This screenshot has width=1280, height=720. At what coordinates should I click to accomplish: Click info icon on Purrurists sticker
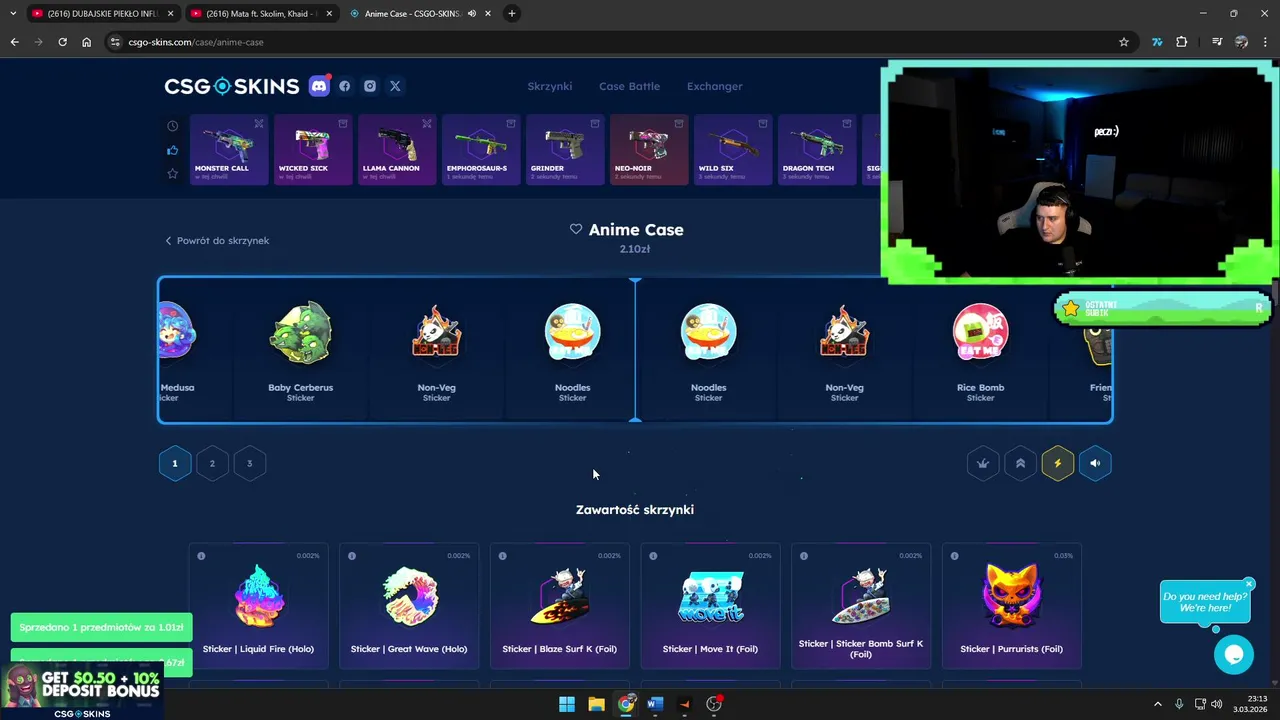pyautogui.click(x=956, y=556)
